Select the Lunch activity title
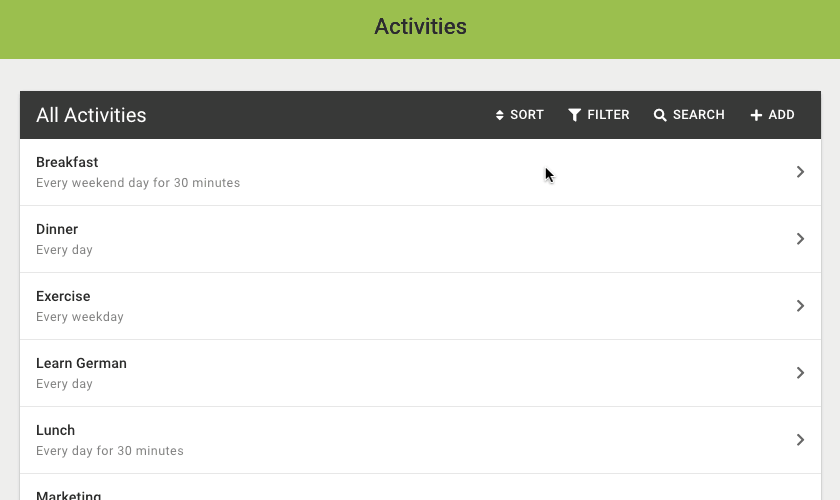The height and width of the screenshot is (500, 840). (x=56, y=430)
